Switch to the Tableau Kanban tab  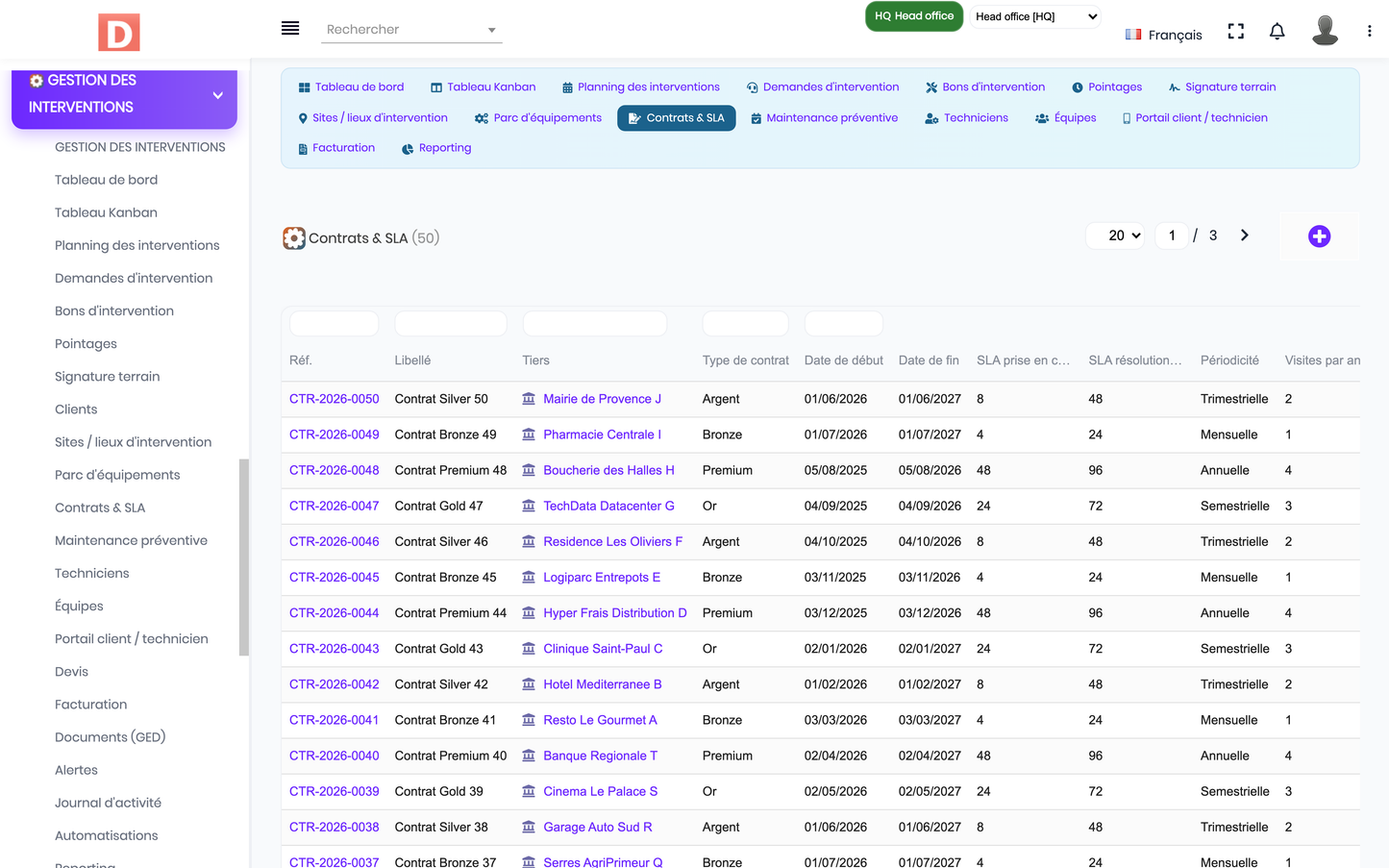point(483,87)
